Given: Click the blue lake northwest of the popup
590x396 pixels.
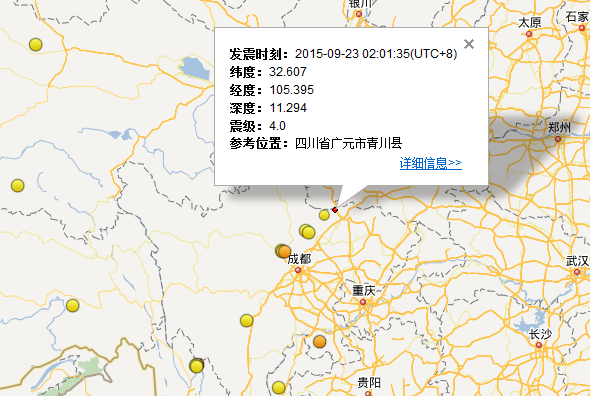Looking at the screenshot, I should click(x=195, y=68).
